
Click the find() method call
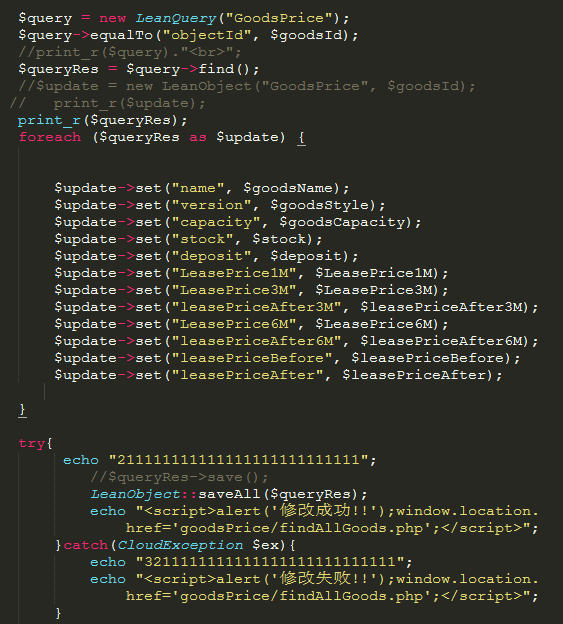pyautogui.click(x=224, y=69)
